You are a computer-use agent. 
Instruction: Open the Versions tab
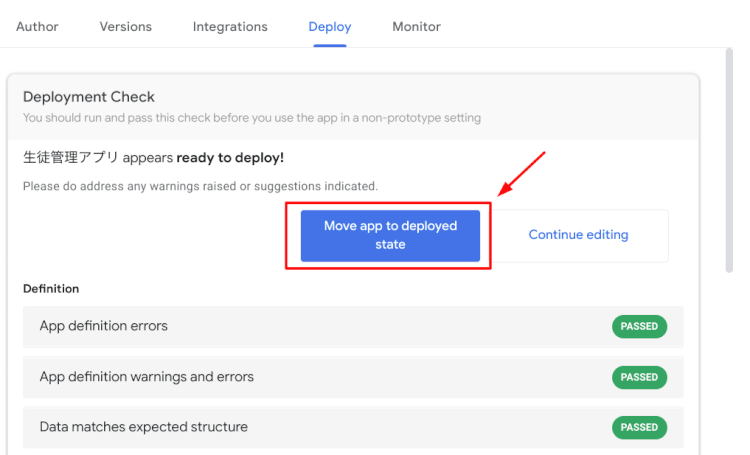pos(126,27)
